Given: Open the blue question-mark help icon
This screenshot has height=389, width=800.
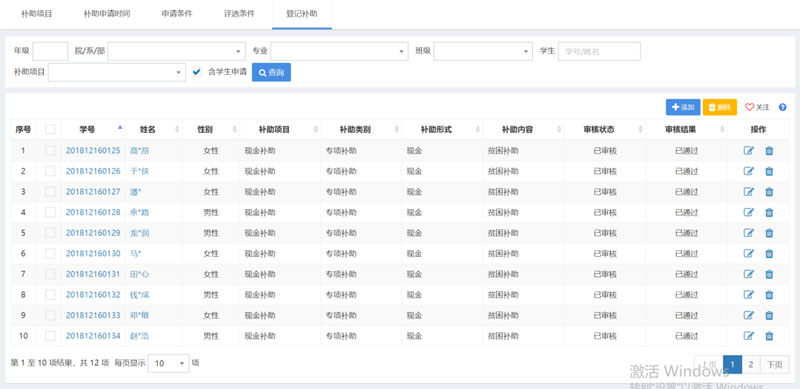Looking at the screenshot, I should pyautogui.click(x=783, y=107).
